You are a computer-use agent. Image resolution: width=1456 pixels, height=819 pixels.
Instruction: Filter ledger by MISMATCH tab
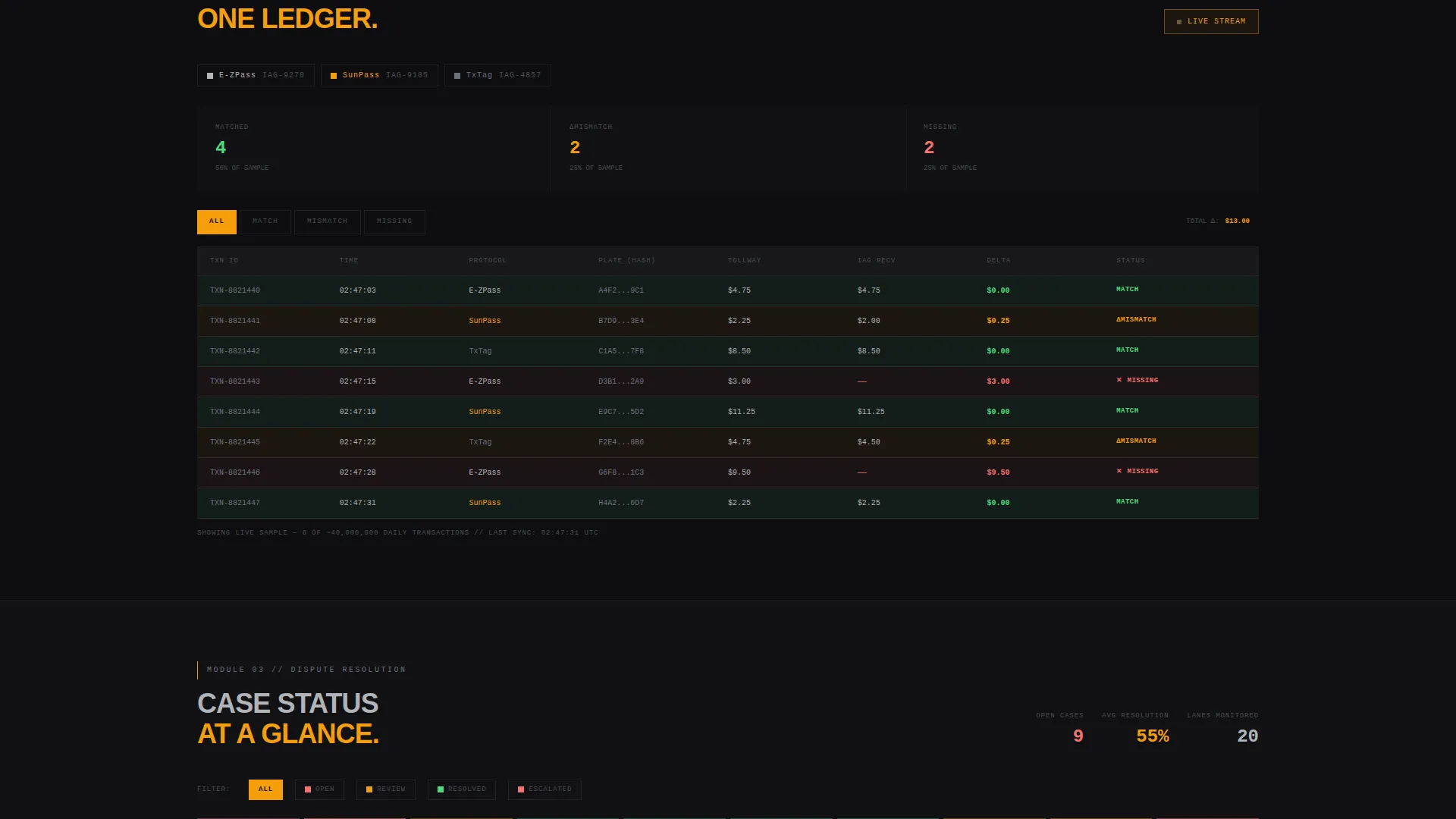pyautogui.click(x=328, y=221)
